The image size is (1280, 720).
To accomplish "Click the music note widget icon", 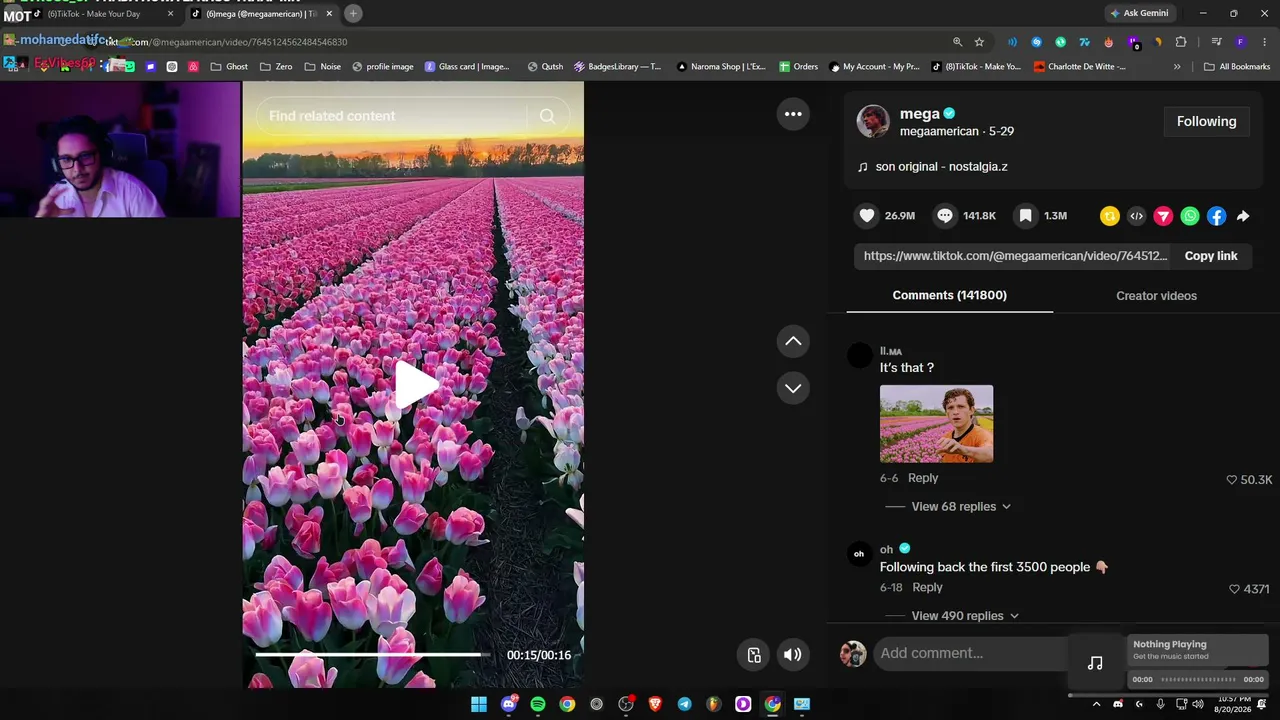I will (1095, 663).
